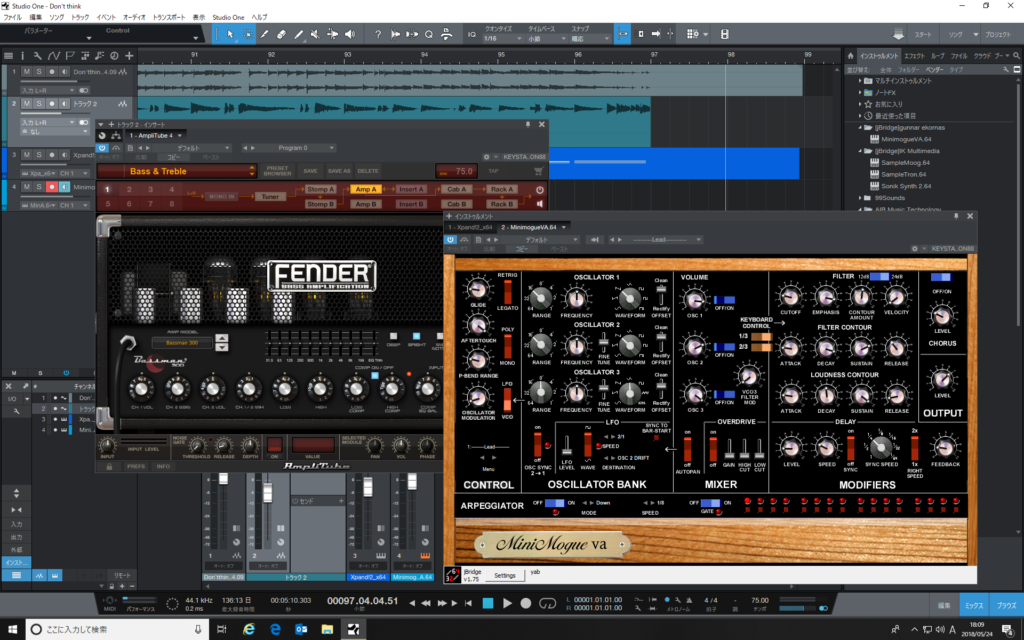Solo track 2

point(39,104)
